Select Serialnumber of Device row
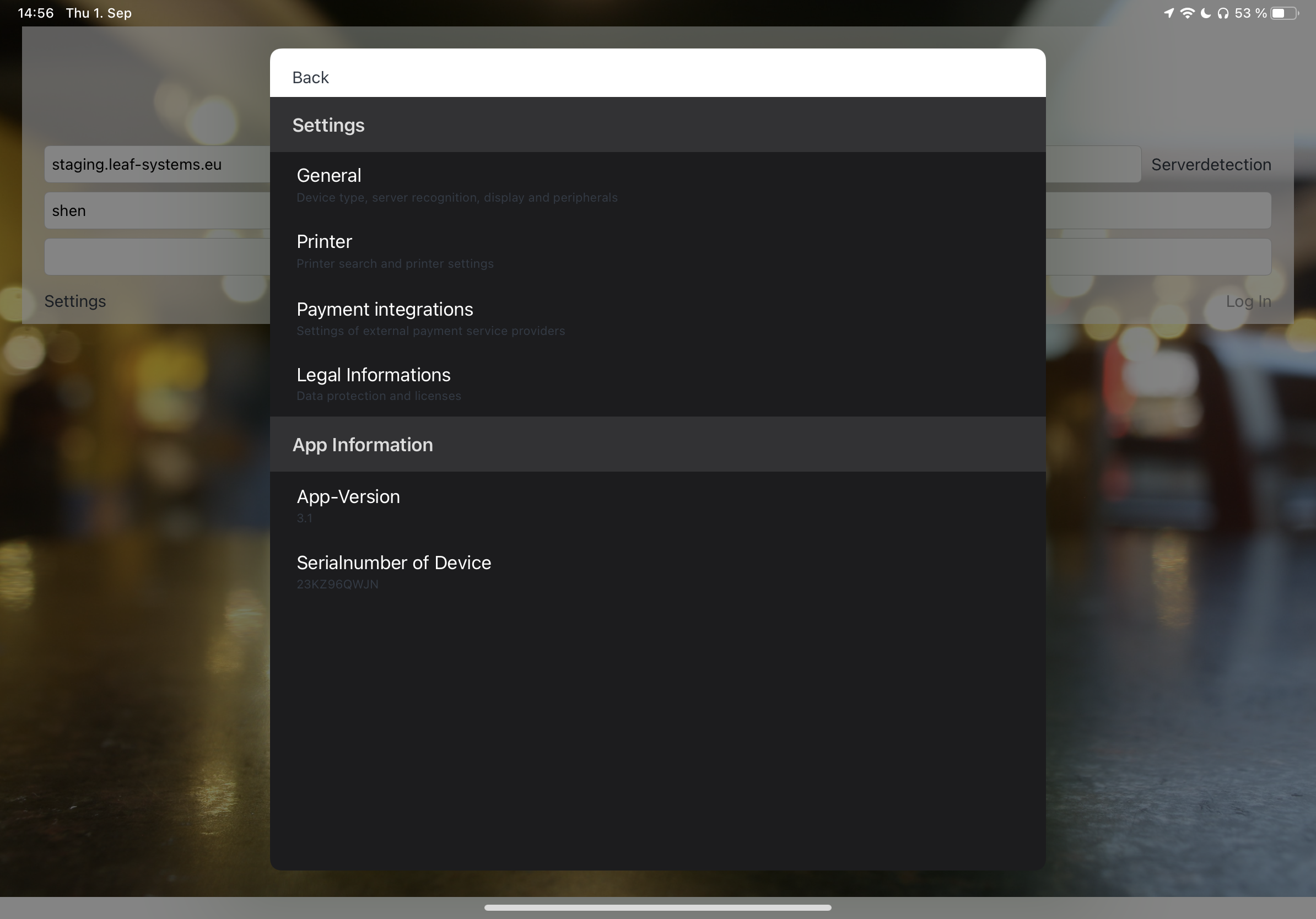1316x919 pixels. pos(393,563)
